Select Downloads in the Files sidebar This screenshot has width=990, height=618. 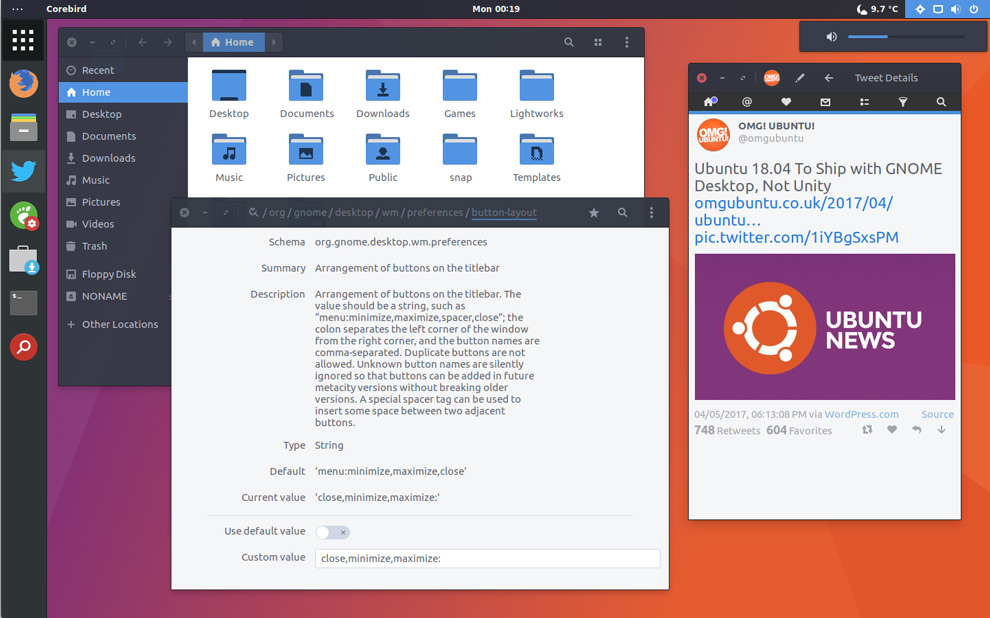coord(108,158)
